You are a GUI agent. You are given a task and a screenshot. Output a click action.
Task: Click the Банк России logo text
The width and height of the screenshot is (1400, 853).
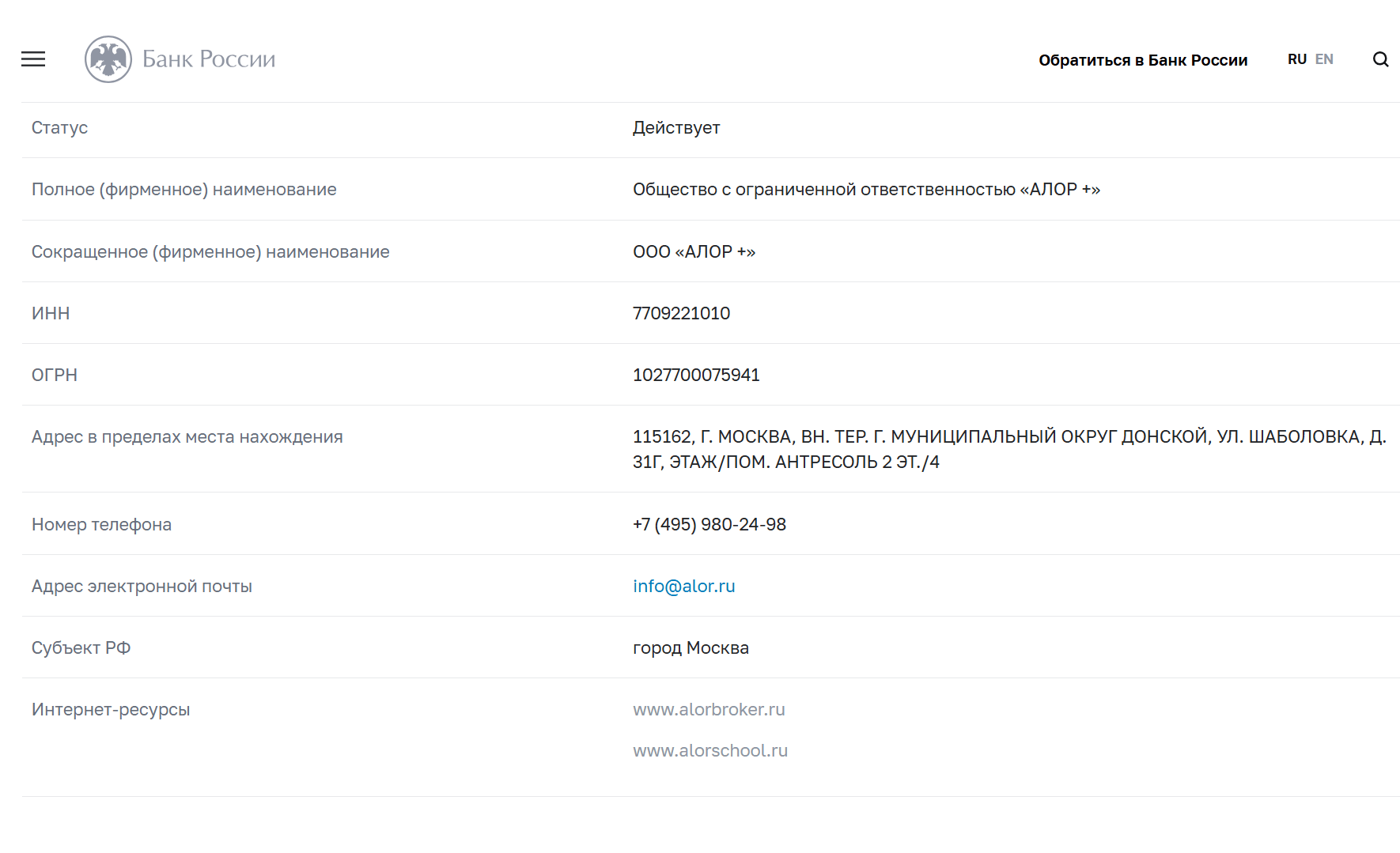click(x=209, y=59)
